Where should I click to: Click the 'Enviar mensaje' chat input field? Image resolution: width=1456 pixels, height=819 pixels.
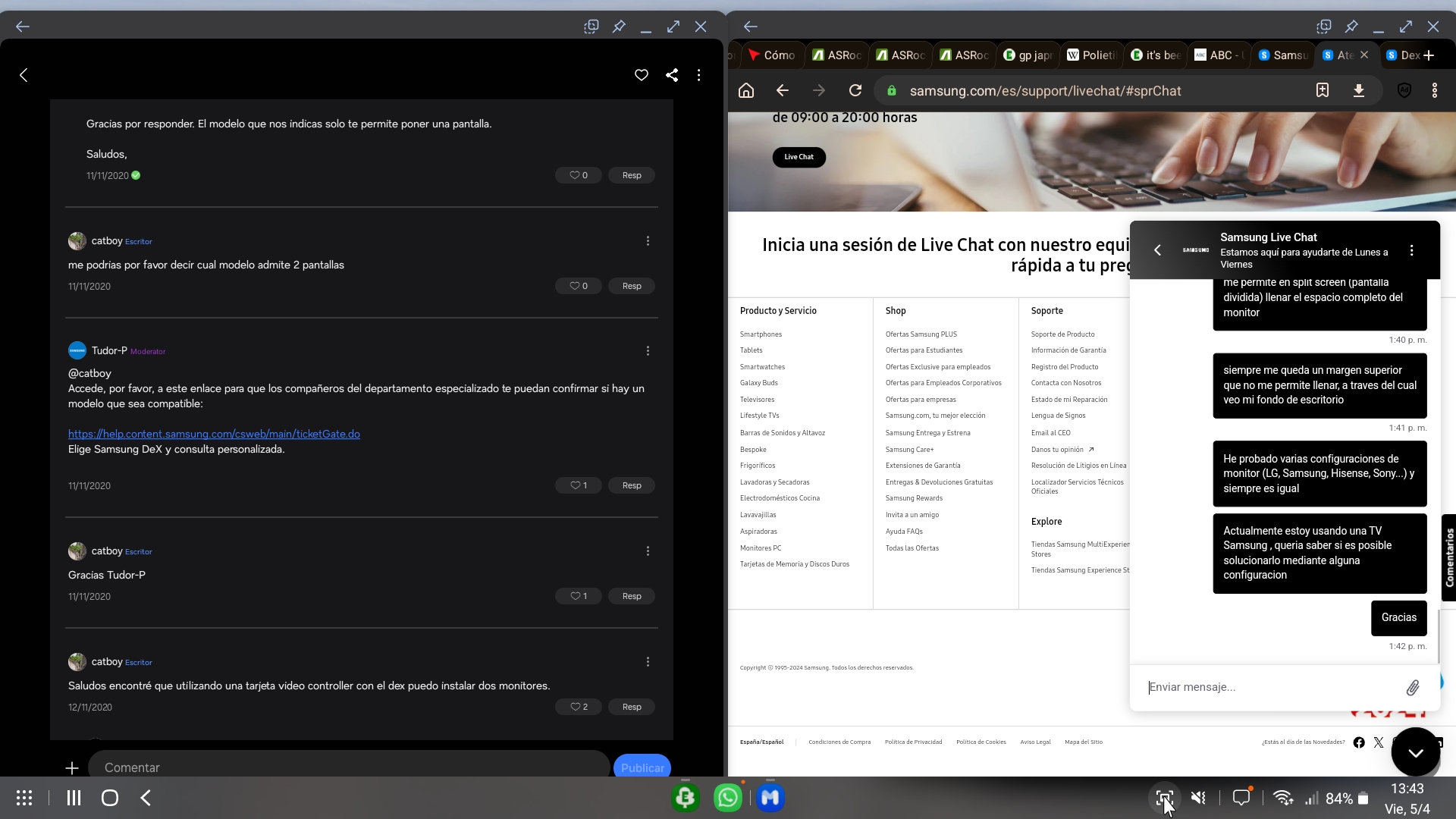1251,687
